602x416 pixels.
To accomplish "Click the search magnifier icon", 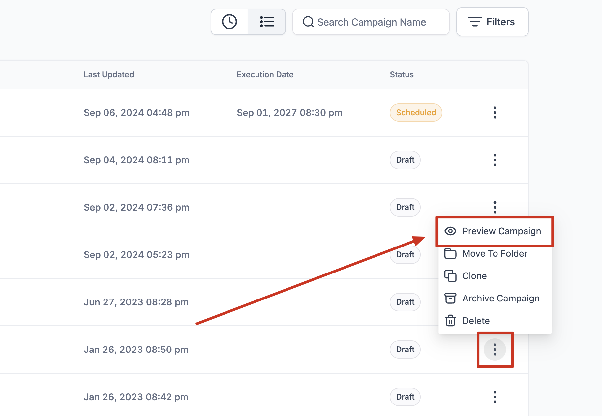I will pyautogui.click(x=308, y=22).
